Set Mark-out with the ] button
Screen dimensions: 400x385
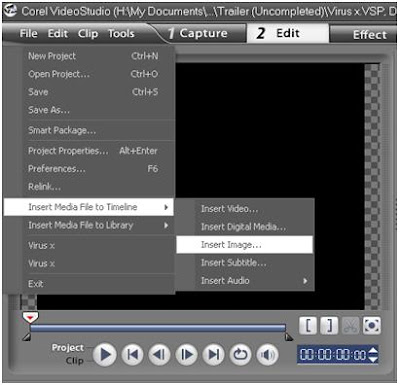329,326
